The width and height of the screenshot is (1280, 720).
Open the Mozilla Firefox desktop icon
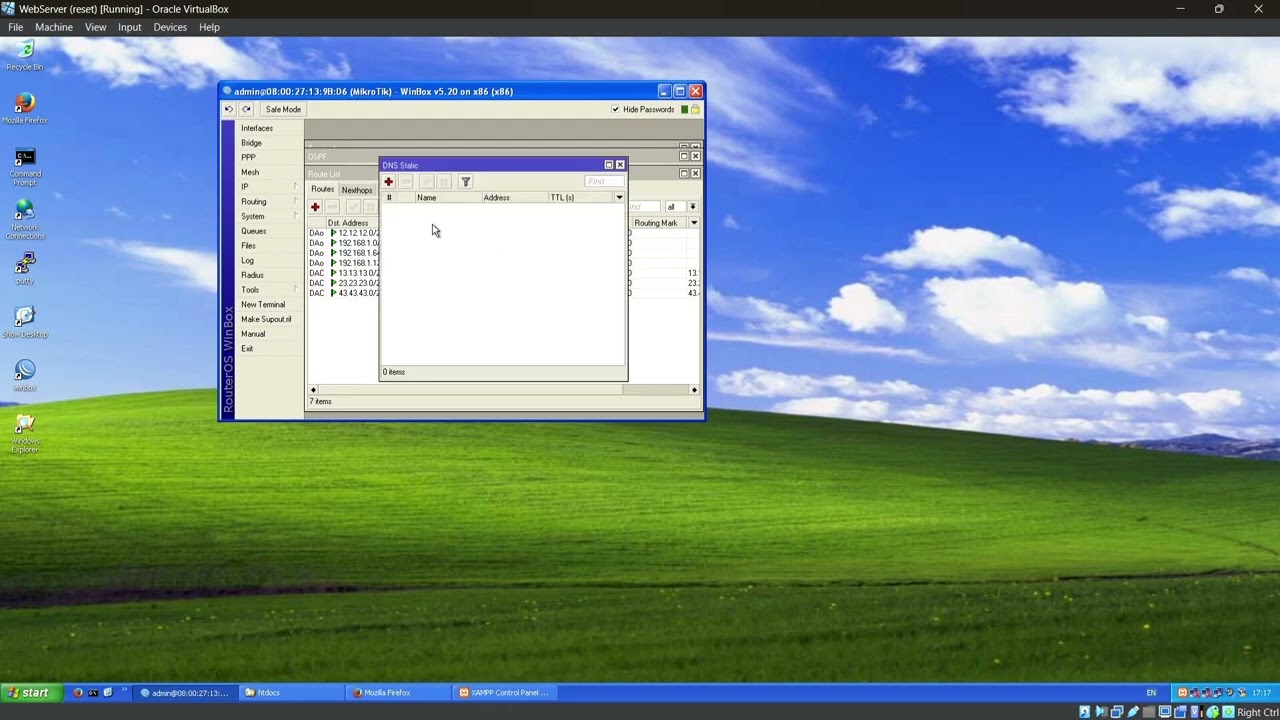click(x=25, y=109)
